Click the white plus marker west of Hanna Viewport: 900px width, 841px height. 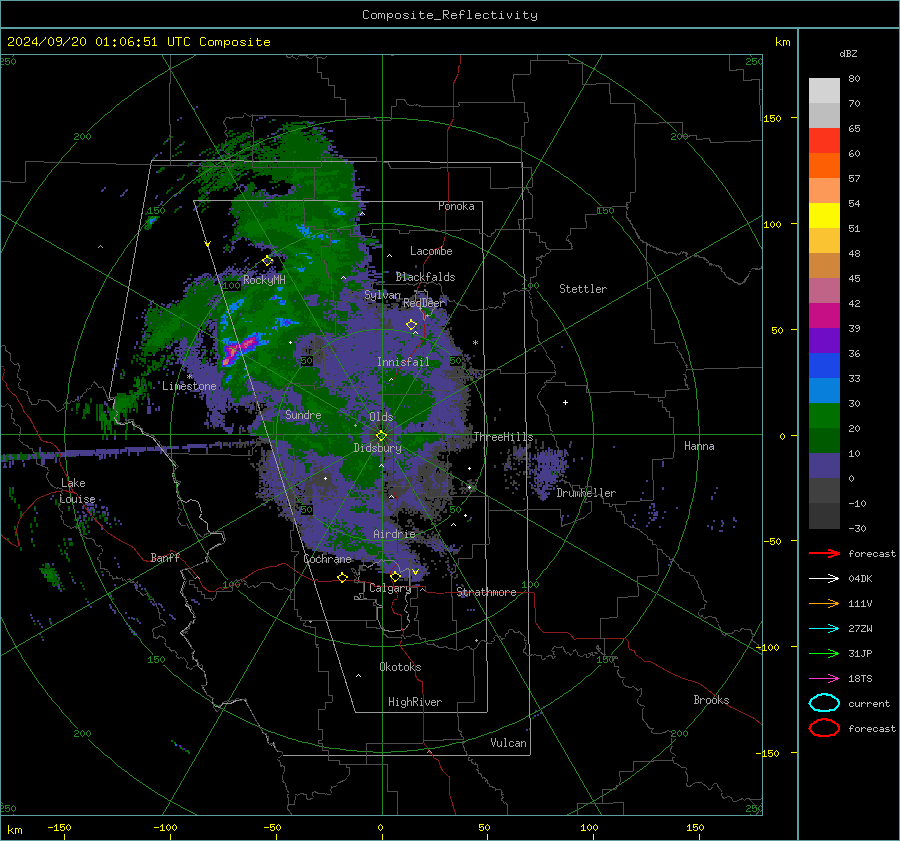565,402
